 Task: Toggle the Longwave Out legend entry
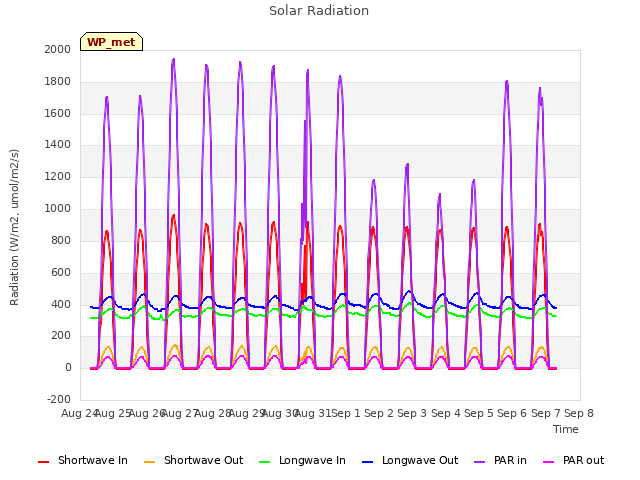pos(410,460)
